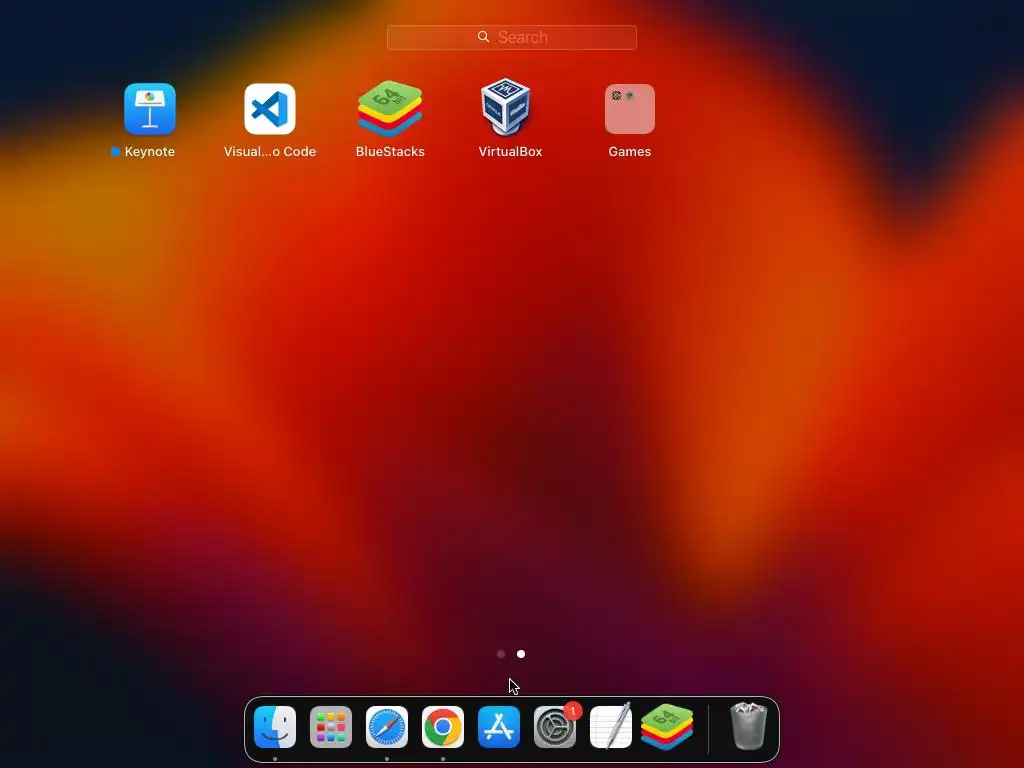Open TextEdit from the Dock
Image resolution: width=1024 pixels, height=768 pixels.
pos(611,727)
